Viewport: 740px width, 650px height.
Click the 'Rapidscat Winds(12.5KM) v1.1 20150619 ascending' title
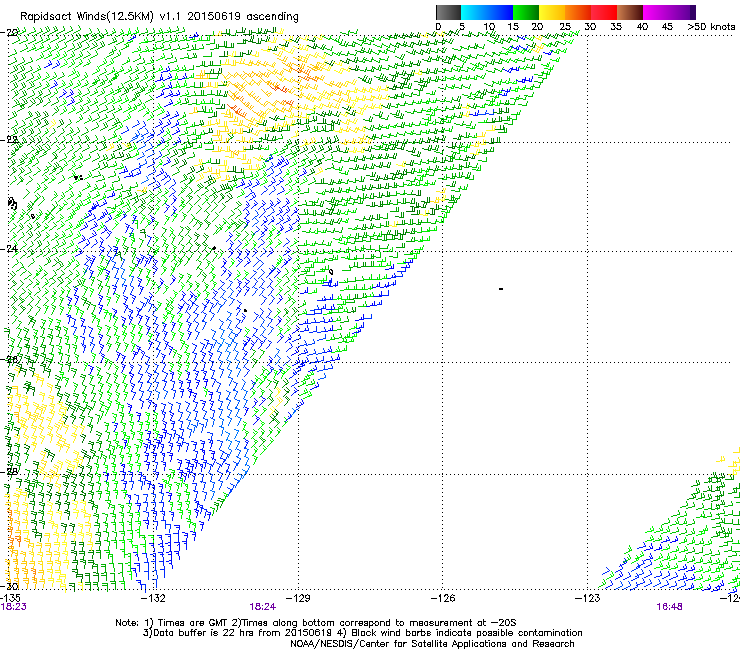[159, 17]
